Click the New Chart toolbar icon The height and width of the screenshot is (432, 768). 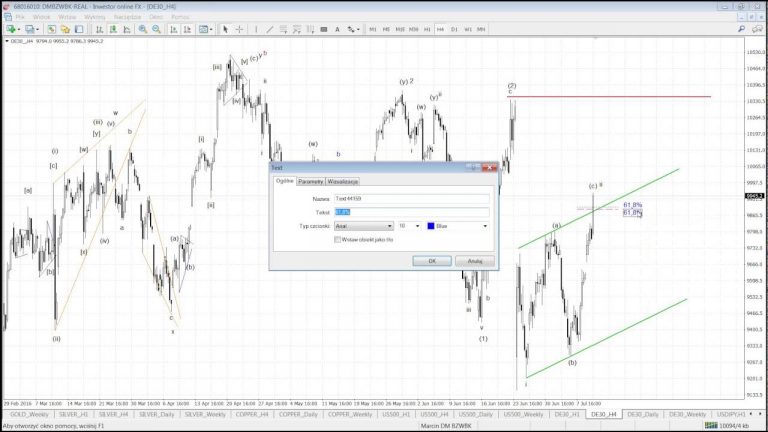(10, 29)
